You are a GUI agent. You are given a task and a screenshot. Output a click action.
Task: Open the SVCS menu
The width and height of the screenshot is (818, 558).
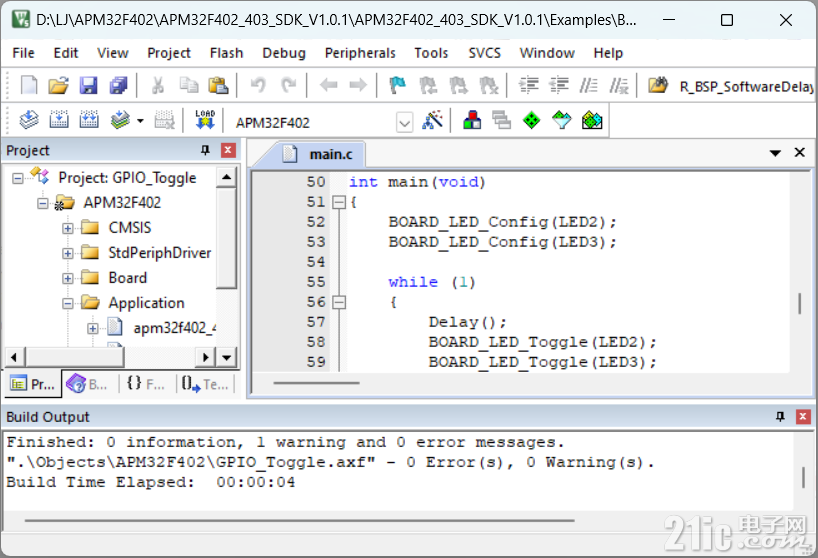pyautogui.click(x=484, y=53)
